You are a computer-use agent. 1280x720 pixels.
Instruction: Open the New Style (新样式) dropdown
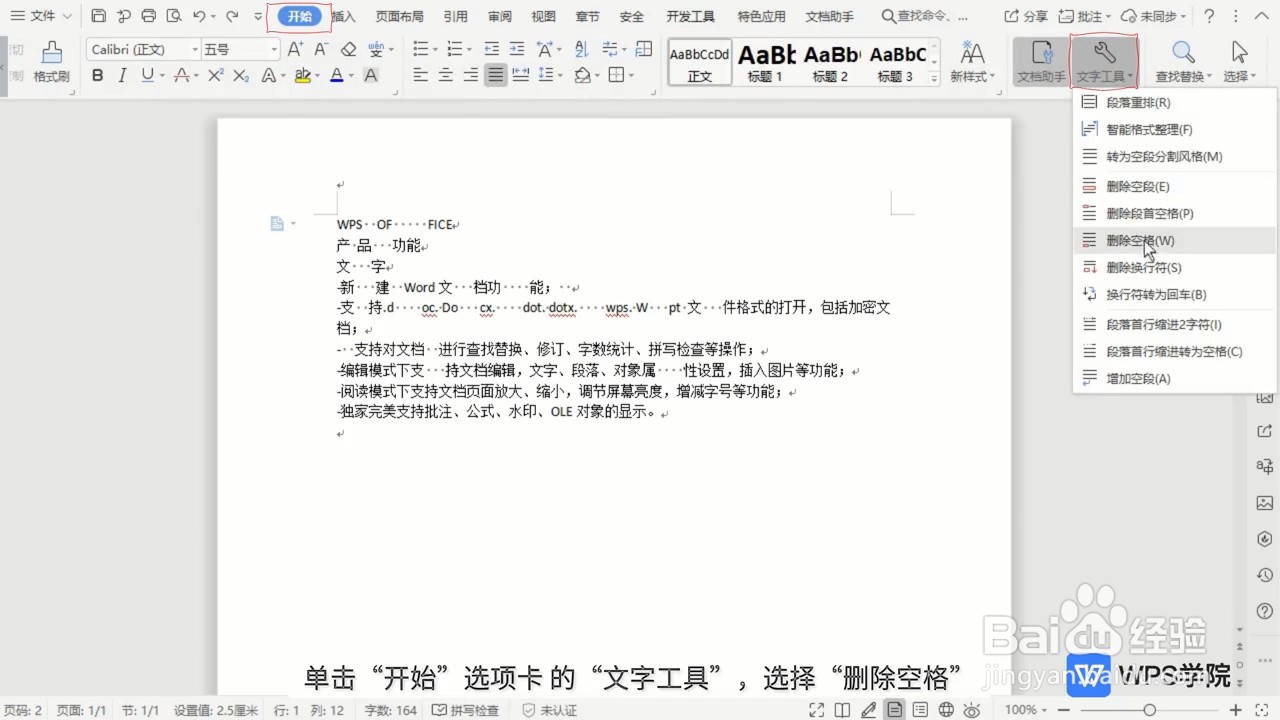(x=972, y=62)
